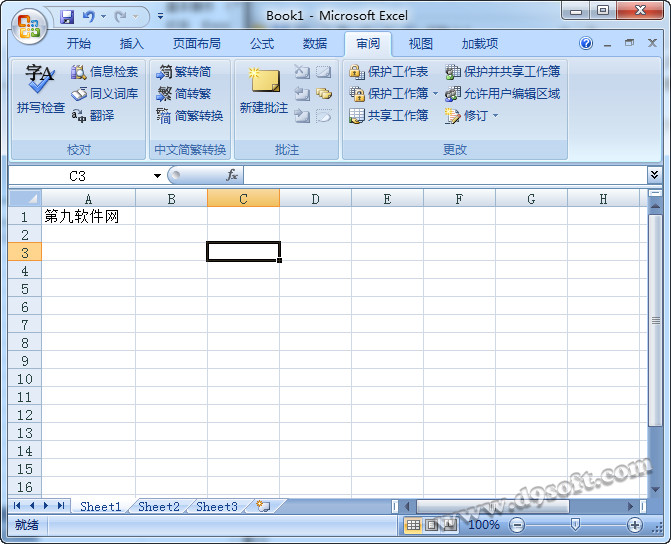Switch to Sheet2 tab
This screenshot has height=544, width=671.
(x=159, y=507)
